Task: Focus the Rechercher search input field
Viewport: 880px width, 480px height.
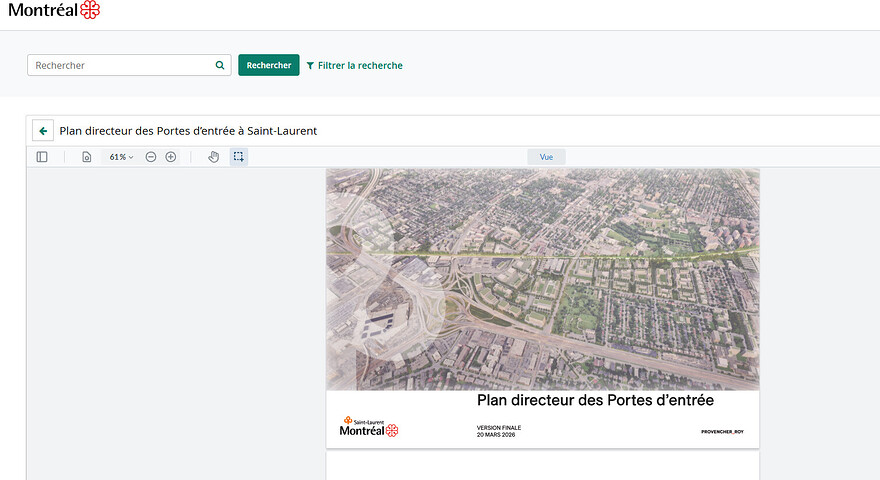Action: click(x=129, y=65)
